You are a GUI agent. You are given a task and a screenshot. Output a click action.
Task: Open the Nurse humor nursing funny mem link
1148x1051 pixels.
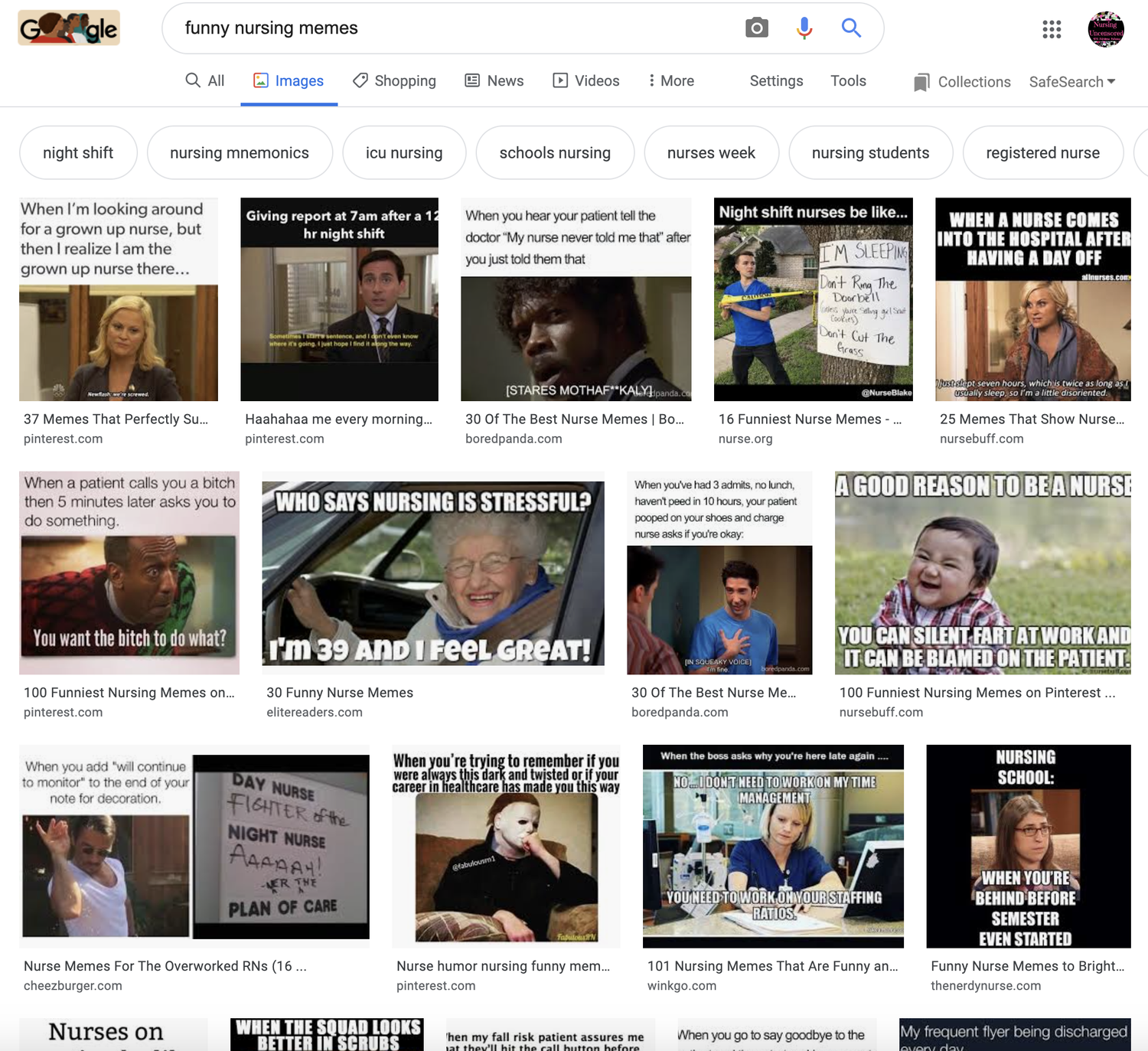pos(503,966)
